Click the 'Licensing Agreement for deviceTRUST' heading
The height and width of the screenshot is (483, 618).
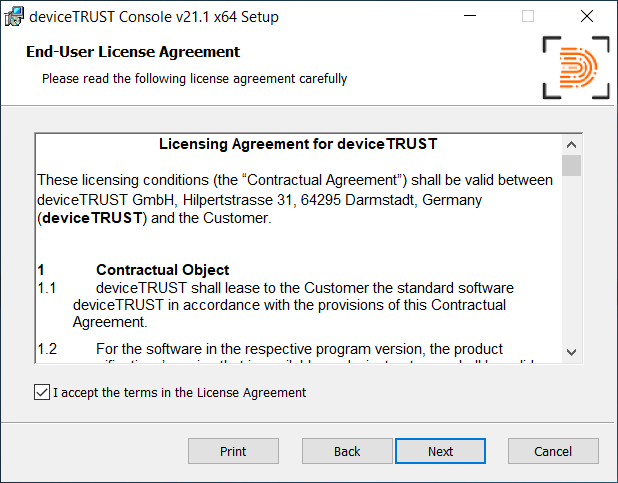pos(298,144)
